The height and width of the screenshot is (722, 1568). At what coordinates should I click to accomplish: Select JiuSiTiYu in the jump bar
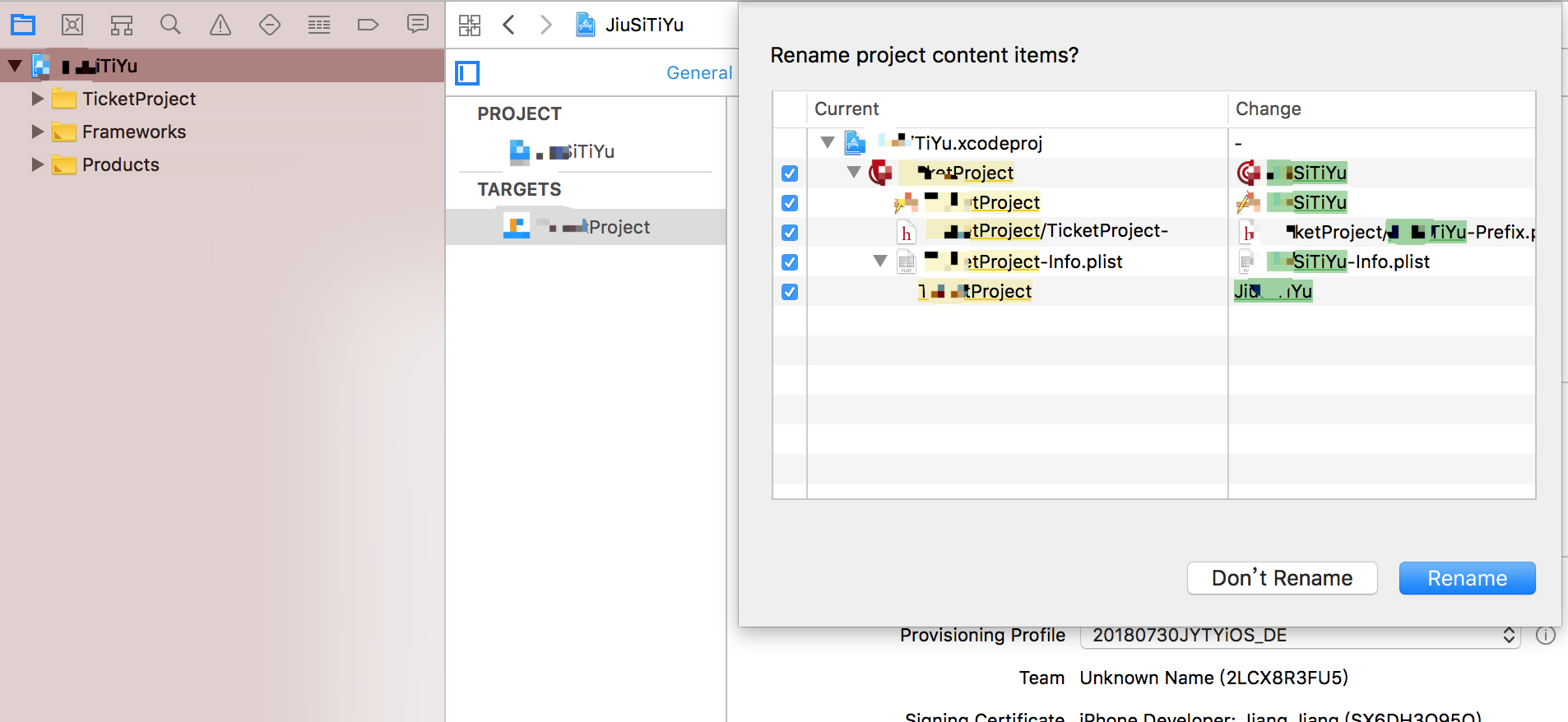[x=644, y=25]
